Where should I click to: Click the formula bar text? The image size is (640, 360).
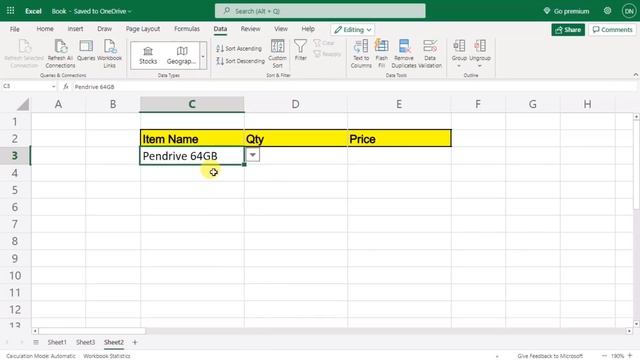click(x=94, y=87)
